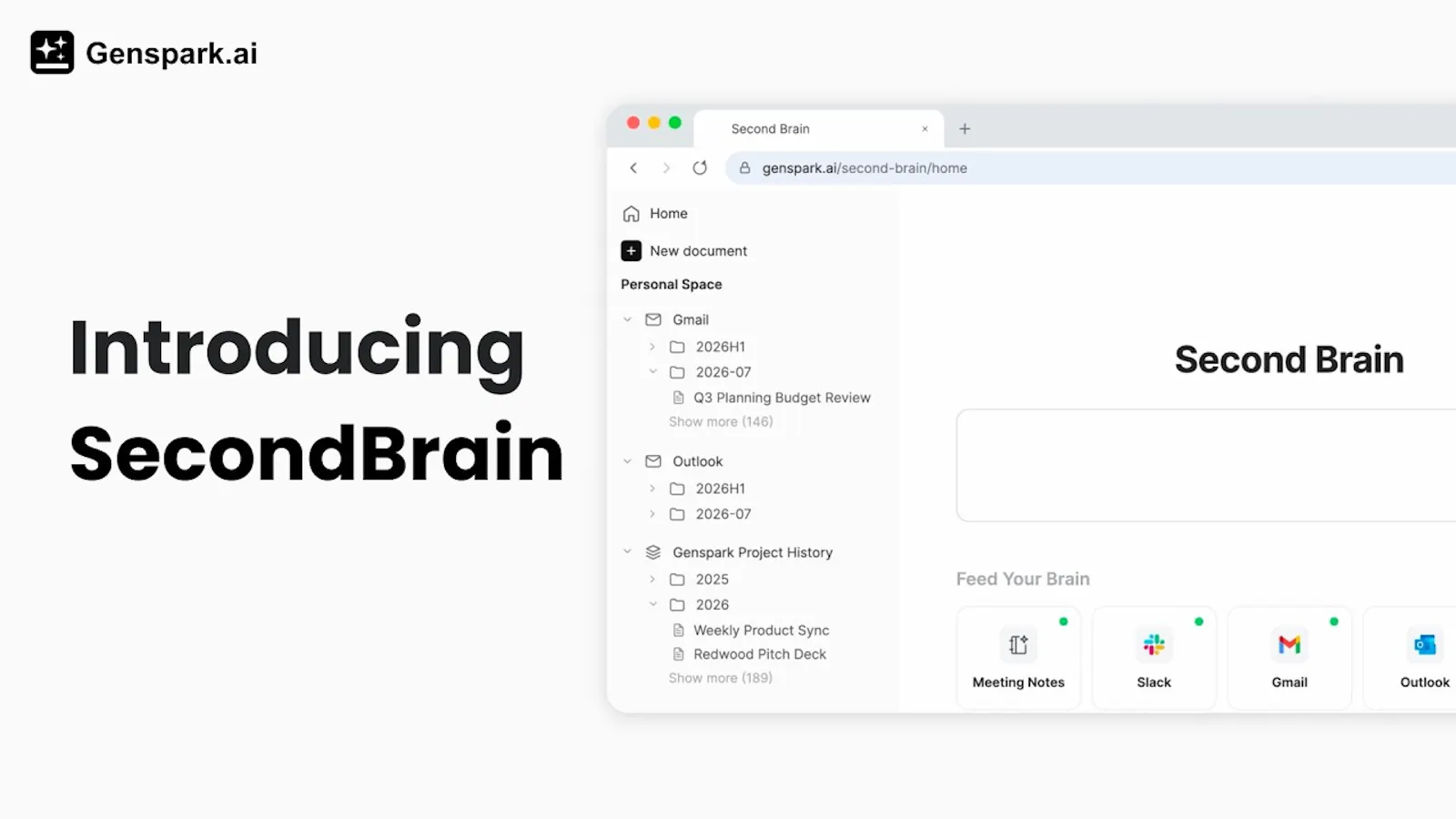This screenshot has width=1456, height=819.
Task: Open a new browser tab with plus
Action: click(965, 128)
